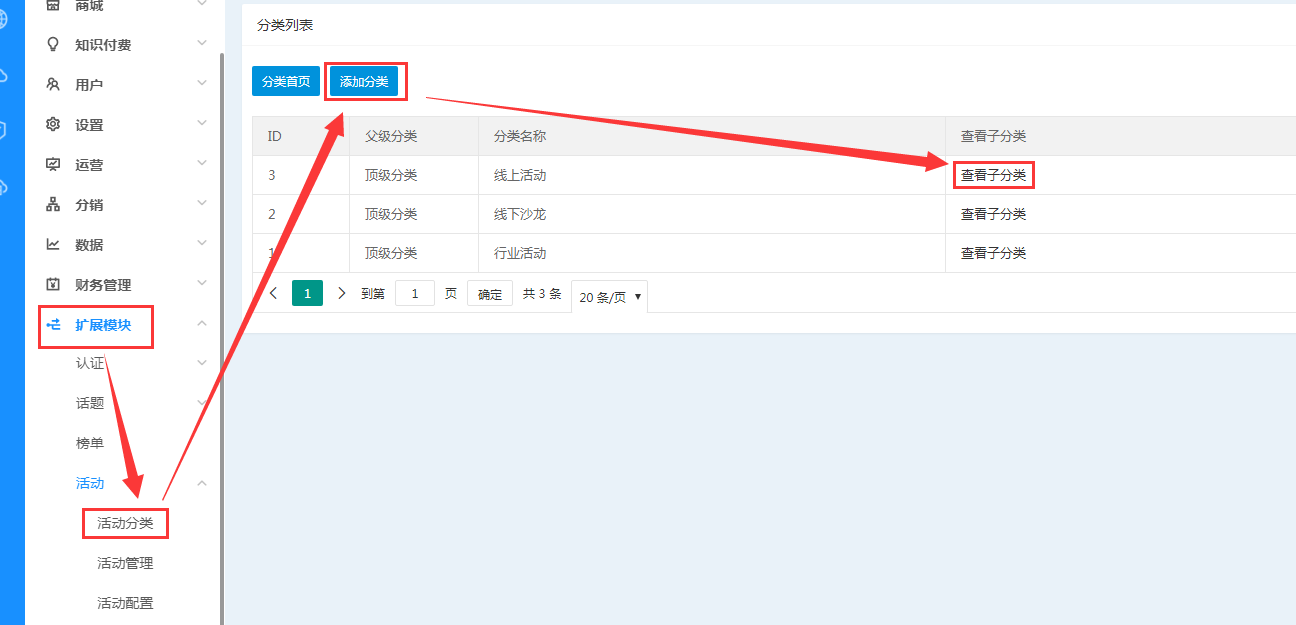Click 顶级分类 in the 线下沙龙 row
The image size is (1296, 625).
(x=391, y=214)
